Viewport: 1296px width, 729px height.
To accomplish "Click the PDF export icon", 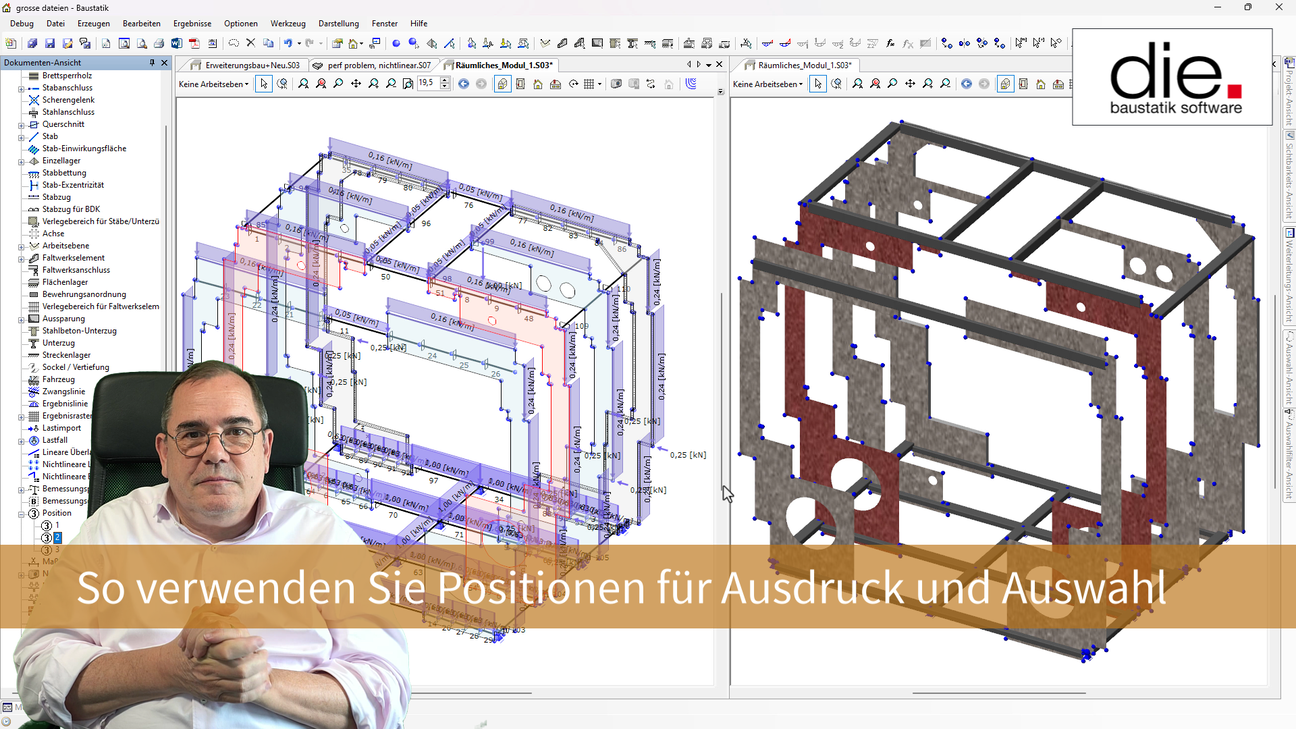I will (194, 44).
